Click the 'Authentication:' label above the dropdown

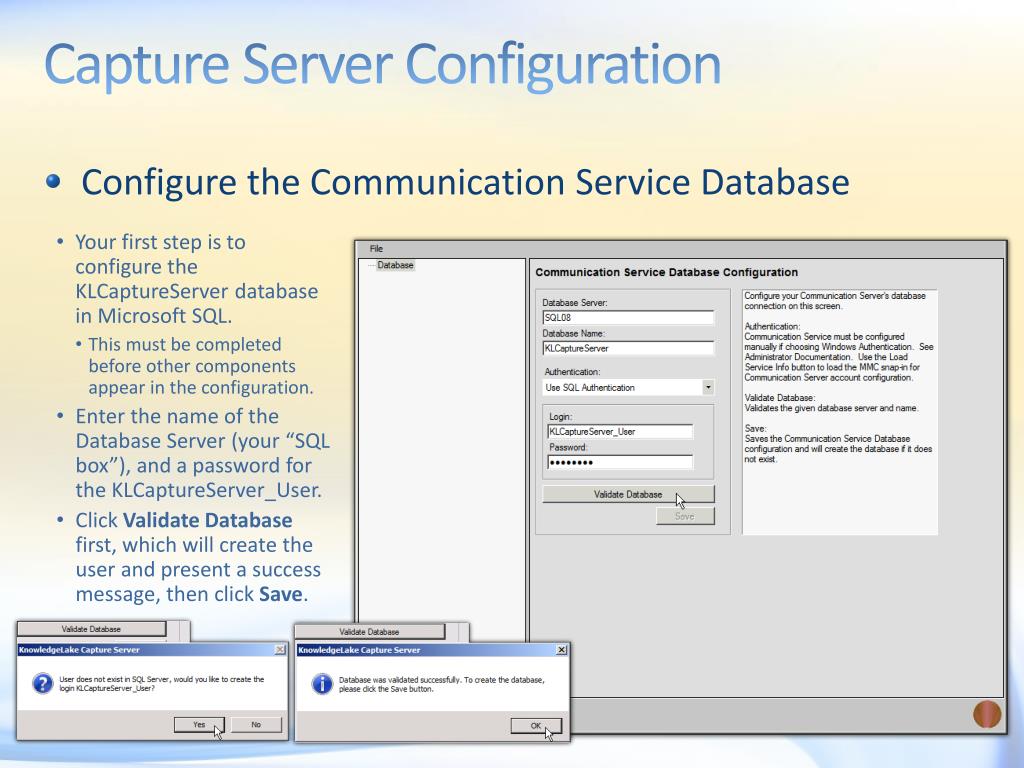pyautogui.click(x=572, y=372)
